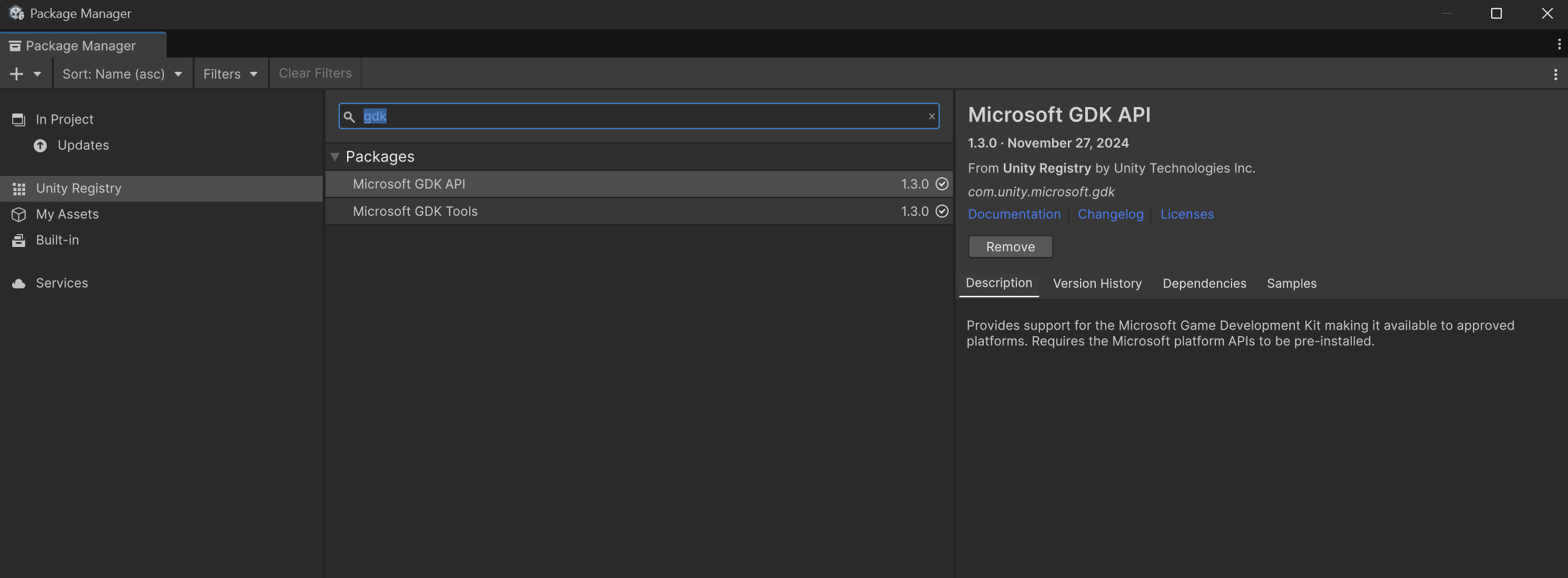1568x578 pixels.
Task: Clear the search field with x
Action: click(x=932, y=116)
